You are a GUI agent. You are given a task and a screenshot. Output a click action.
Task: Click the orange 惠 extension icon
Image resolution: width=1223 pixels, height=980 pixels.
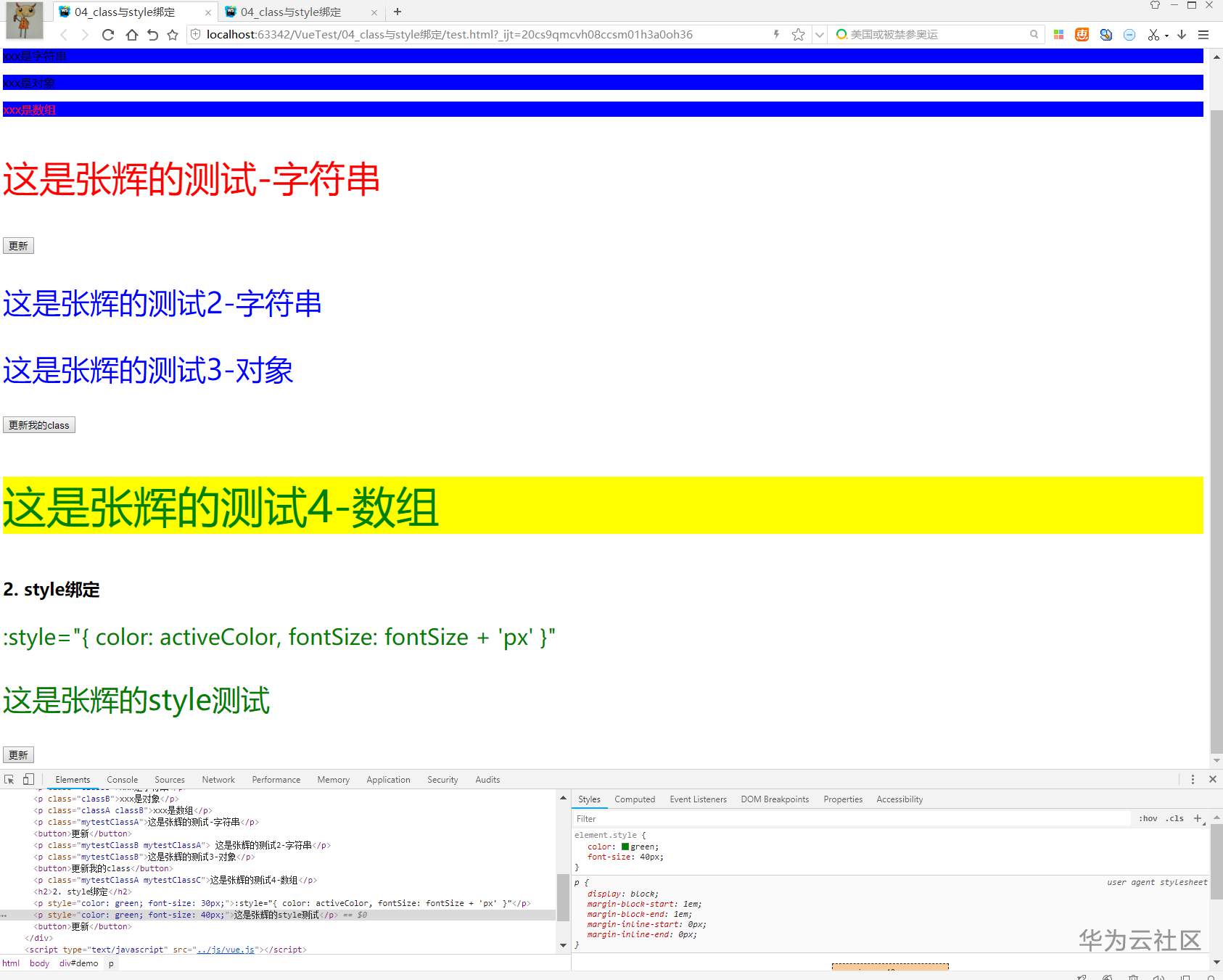point(1082,34)
